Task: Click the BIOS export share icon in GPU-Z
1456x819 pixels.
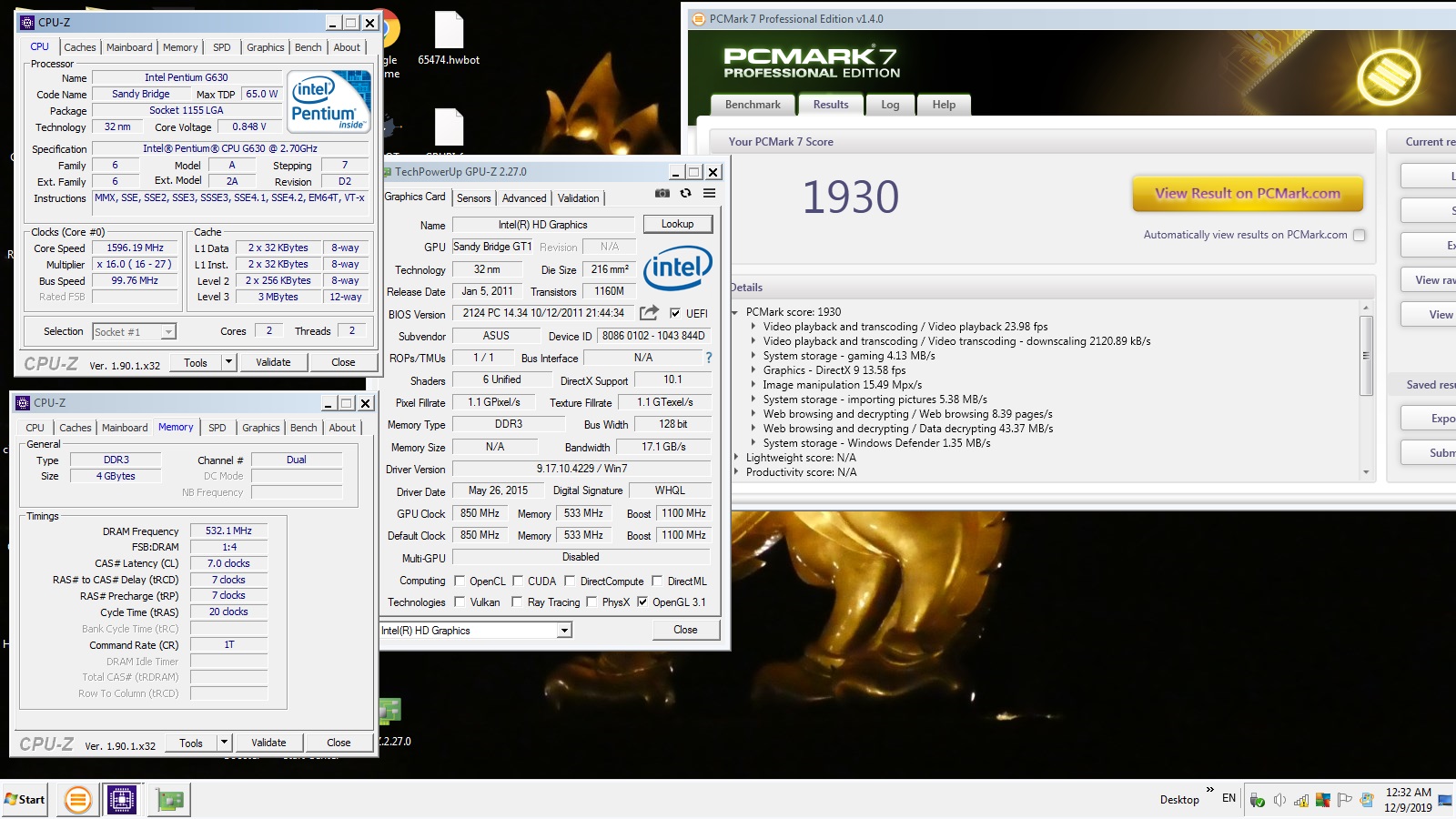Action: point(649,313)
